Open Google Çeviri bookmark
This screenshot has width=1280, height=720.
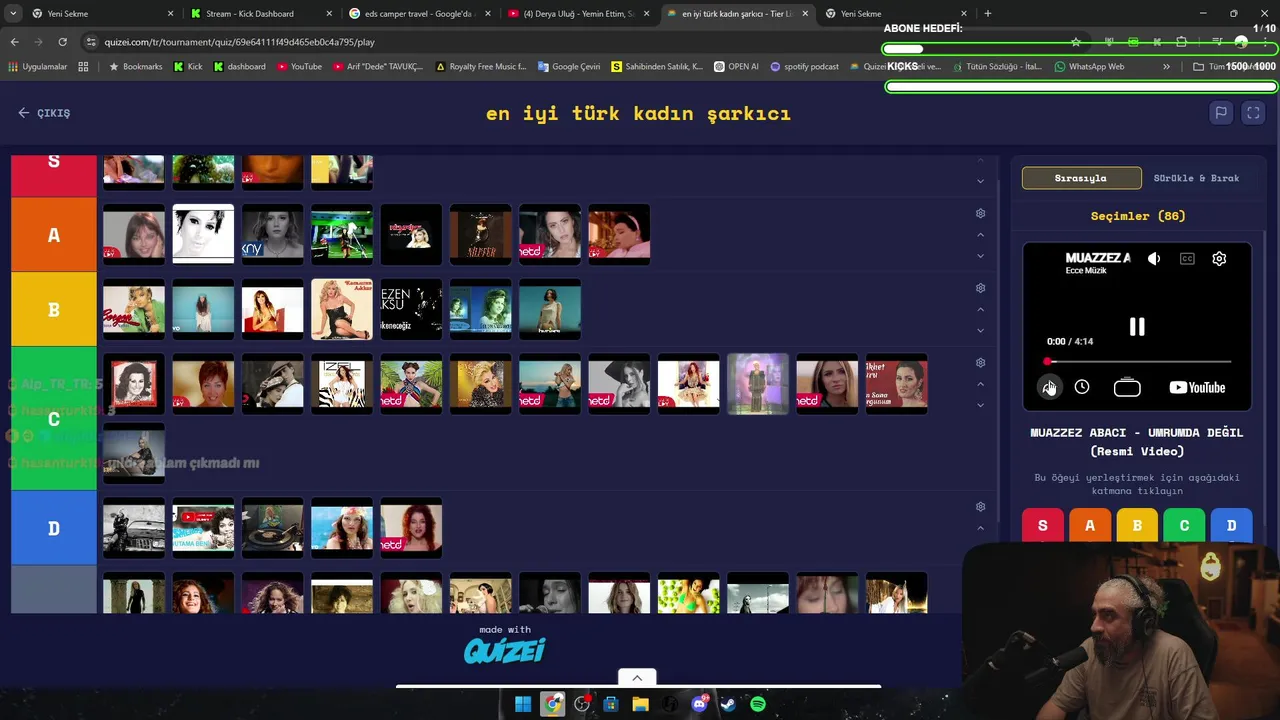click(569, 67)
